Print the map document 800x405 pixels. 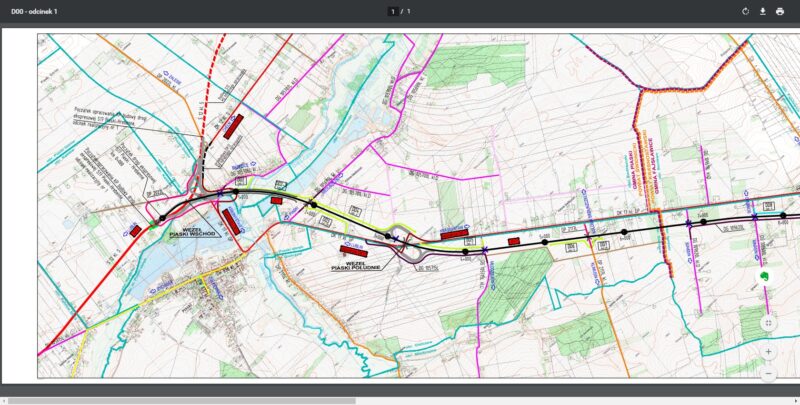(780, 11)
